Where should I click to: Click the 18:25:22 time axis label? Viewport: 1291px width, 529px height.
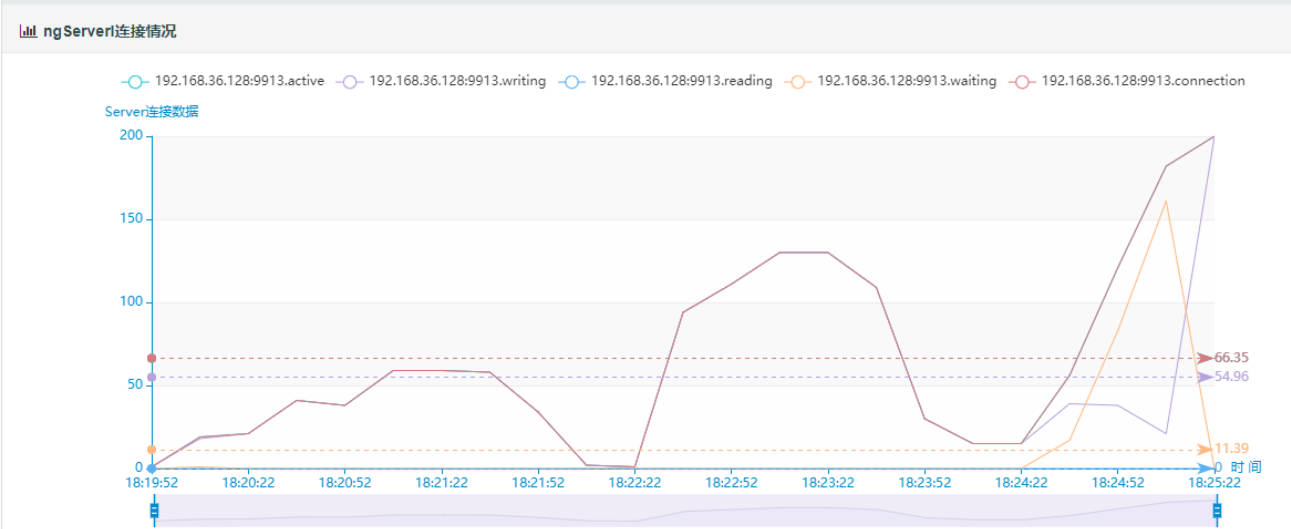pyautogui.click(x=1215, y=482)
